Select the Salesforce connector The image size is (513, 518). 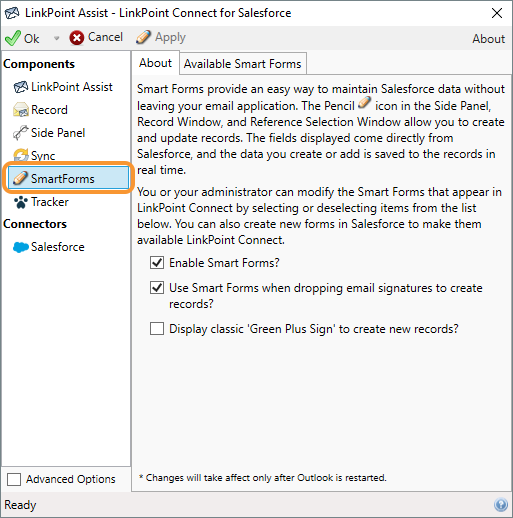tap(58, 247)
